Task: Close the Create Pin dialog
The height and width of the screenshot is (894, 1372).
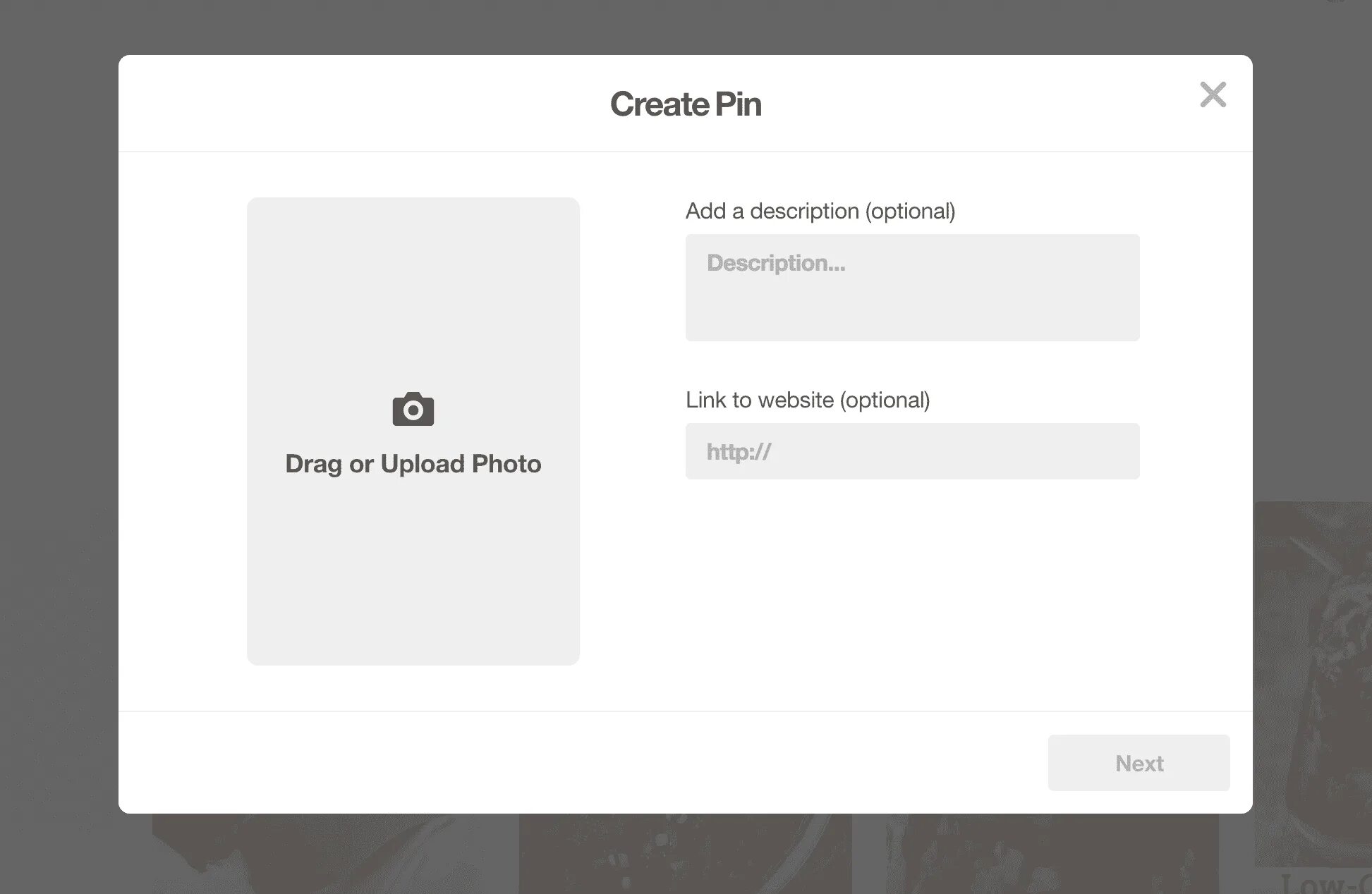Action: (x=1213, y=94)
